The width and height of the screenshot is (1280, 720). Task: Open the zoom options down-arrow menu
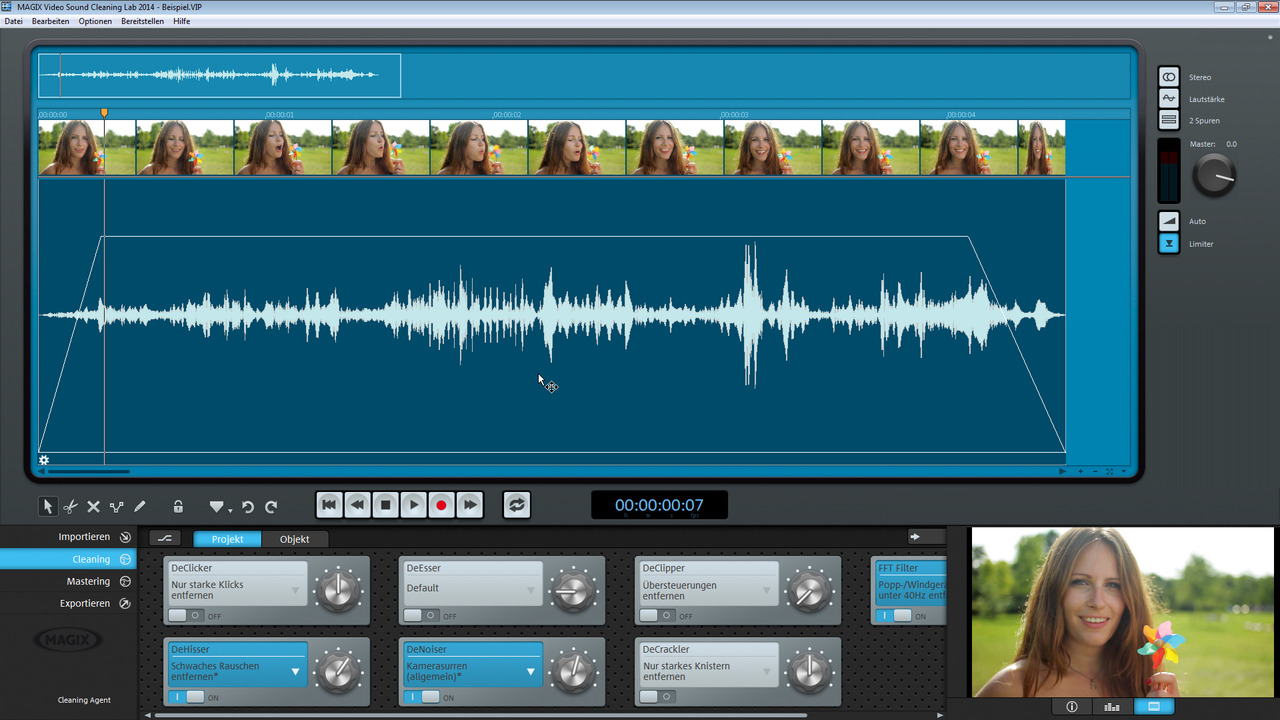1124,471
